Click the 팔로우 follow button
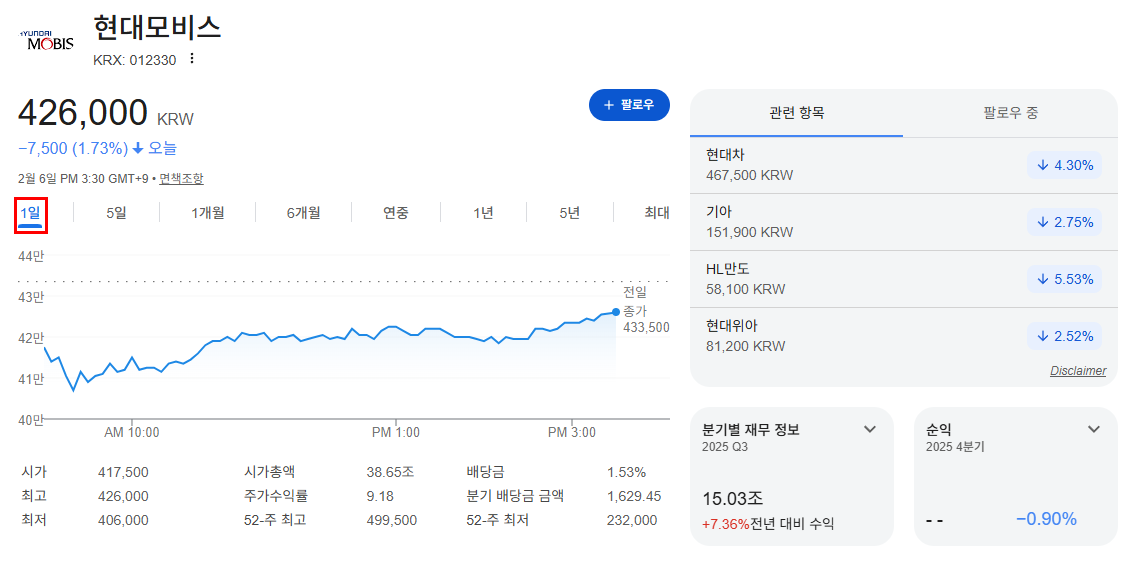The width and height of the screenshot is (1134, 562). click(x=629, y=105)
